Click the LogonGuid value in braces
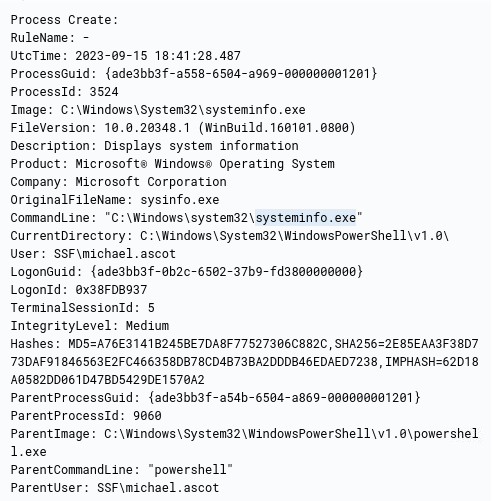Viewport: 497px width, 501px height. [227, 272]
